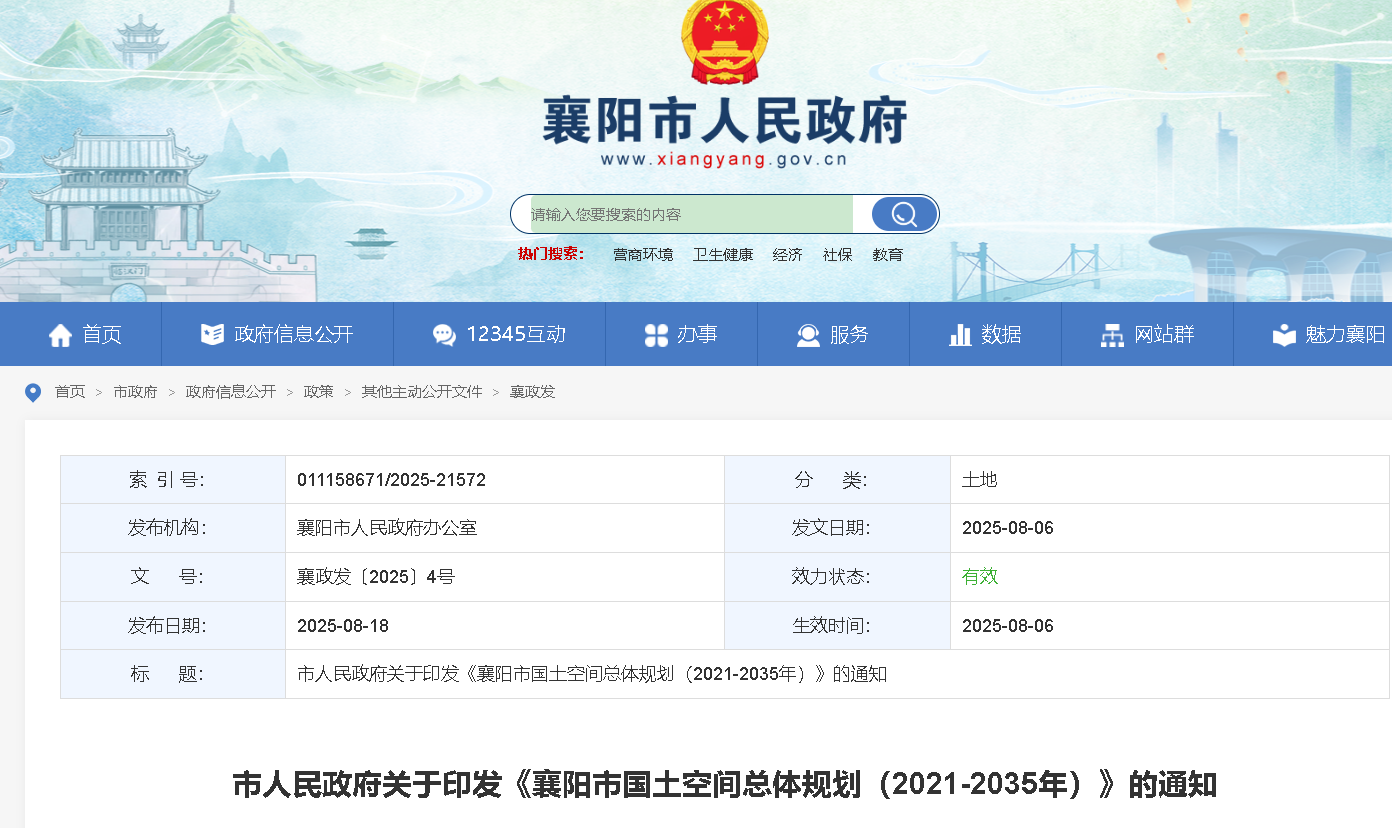The image size is (1392, 828).
Task: Select the 卫生健康 hot search link
Action: pos(723,255)
